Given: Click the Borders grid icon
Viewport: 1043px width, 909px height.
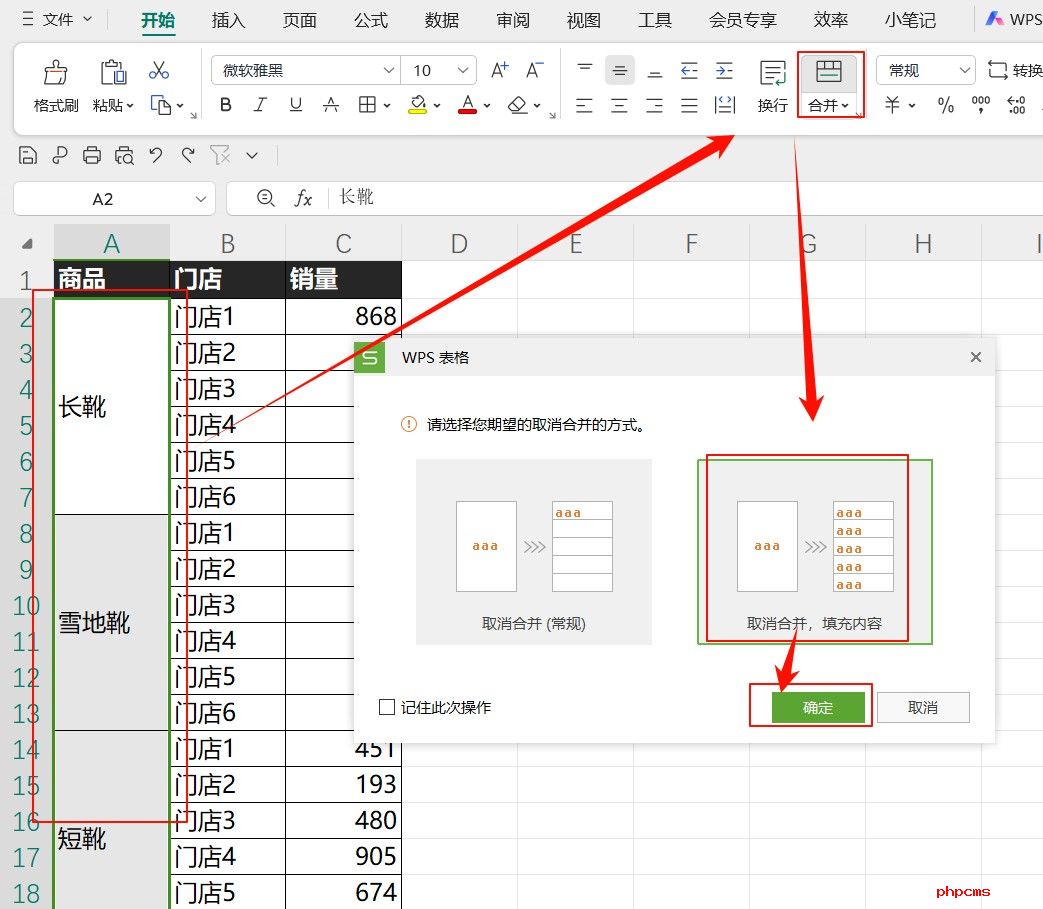Looking at the screenshot, I should 367,104.
